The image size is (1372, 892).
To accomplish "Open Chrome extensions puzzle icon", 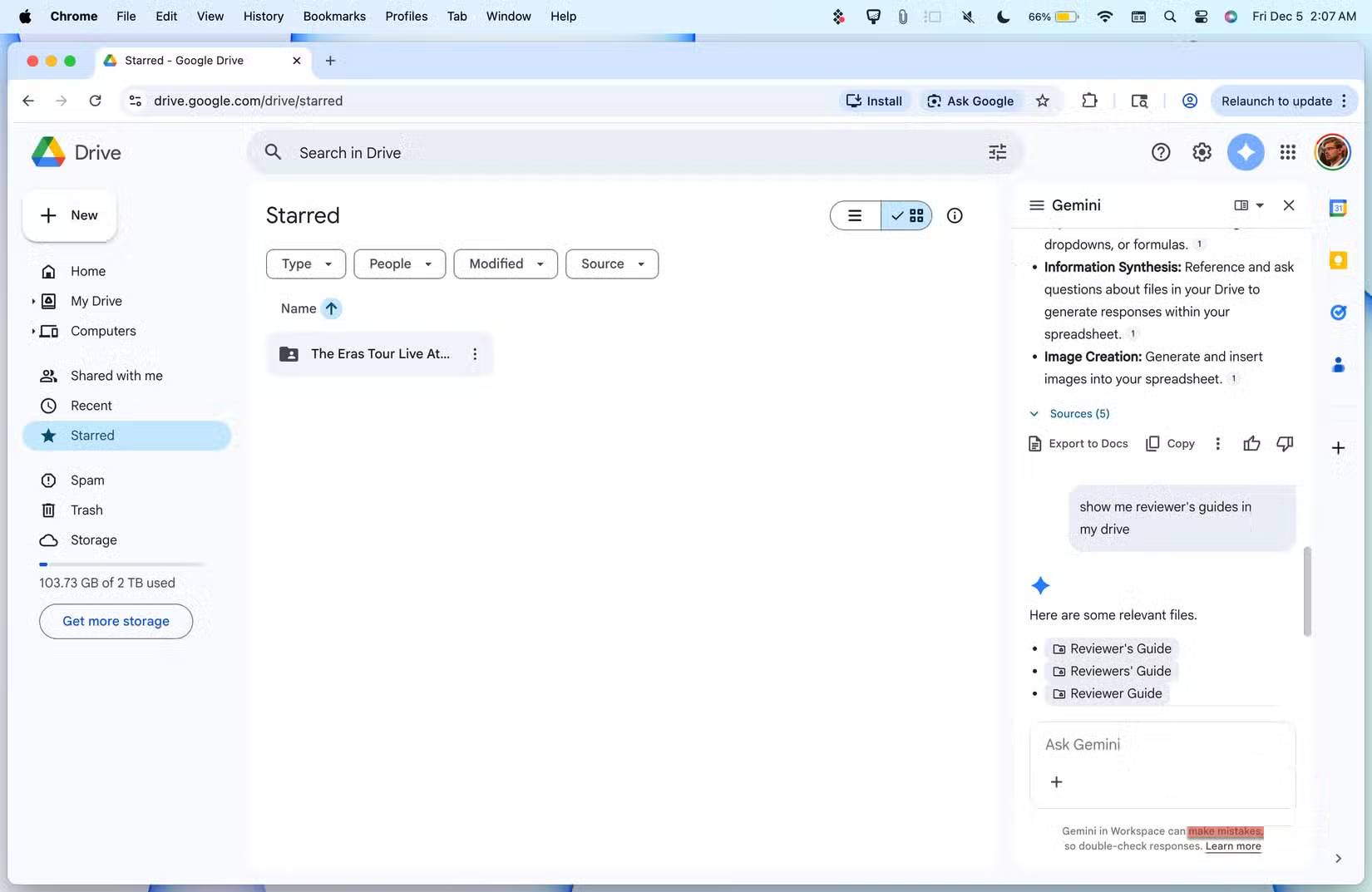I will click(x=1089, y=101).
